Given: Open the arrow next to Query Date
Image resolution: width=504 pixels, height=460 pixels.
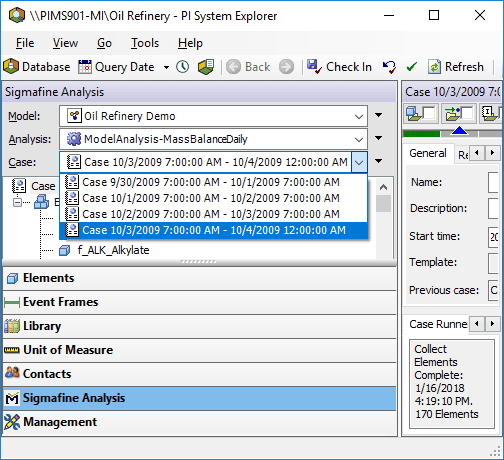Looking at the screenshot, I should coord(166,67).
